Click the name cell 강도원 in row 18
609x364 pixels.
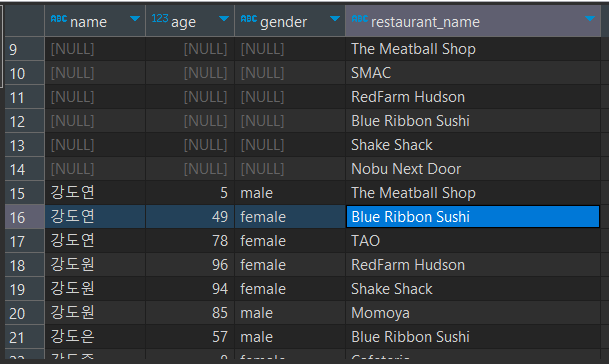[95, 265]
